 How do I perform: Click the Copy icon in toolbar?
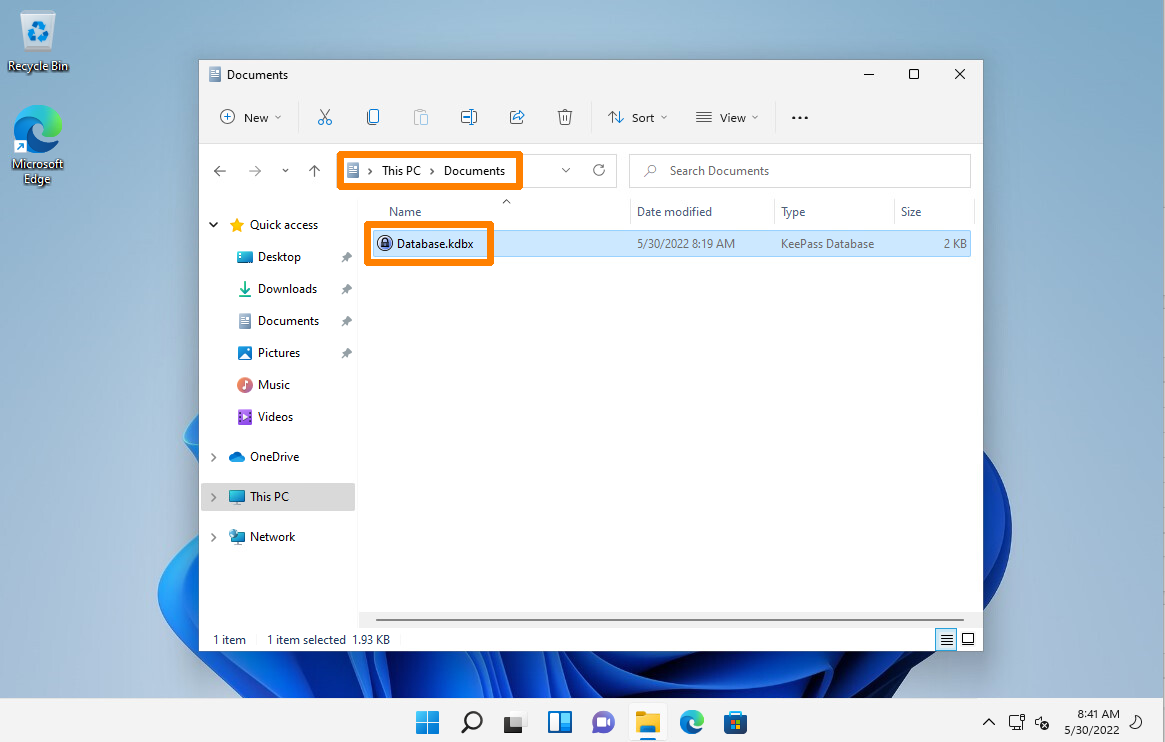pyautogui.click(x=373, y=117)
